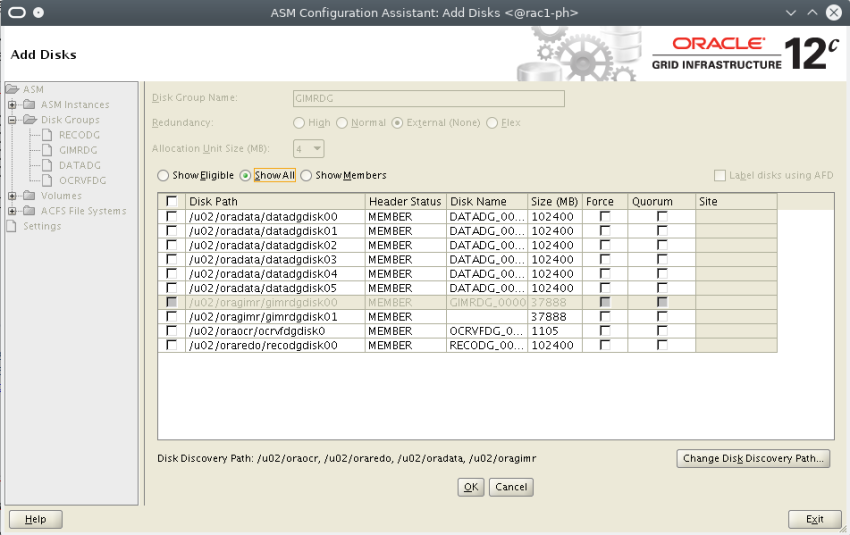Select the Flex redundancy radio button
The width and height of the screenshot is (850, 535).
[x=492, y=123]
